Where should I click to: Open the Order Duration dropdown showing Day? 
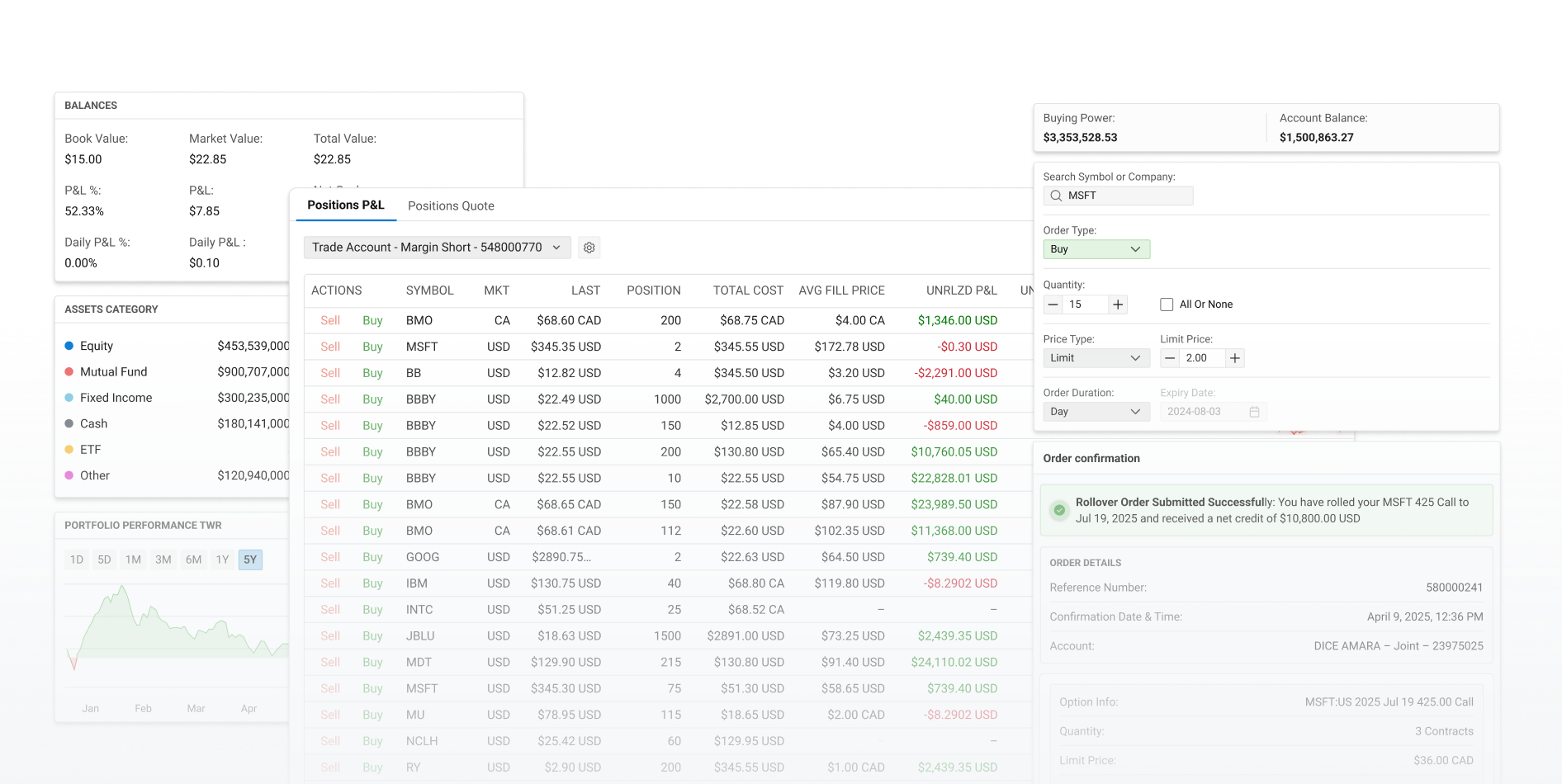coord(1096,411)
